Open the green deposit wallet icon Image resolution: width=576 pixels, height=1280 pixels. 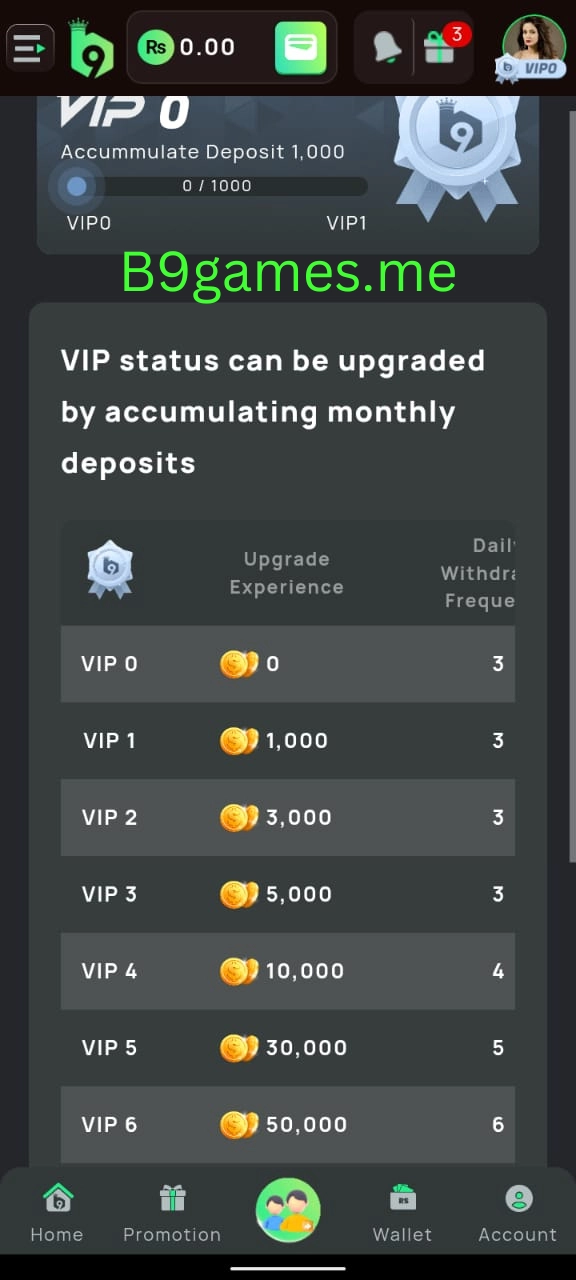pos(301,47)
